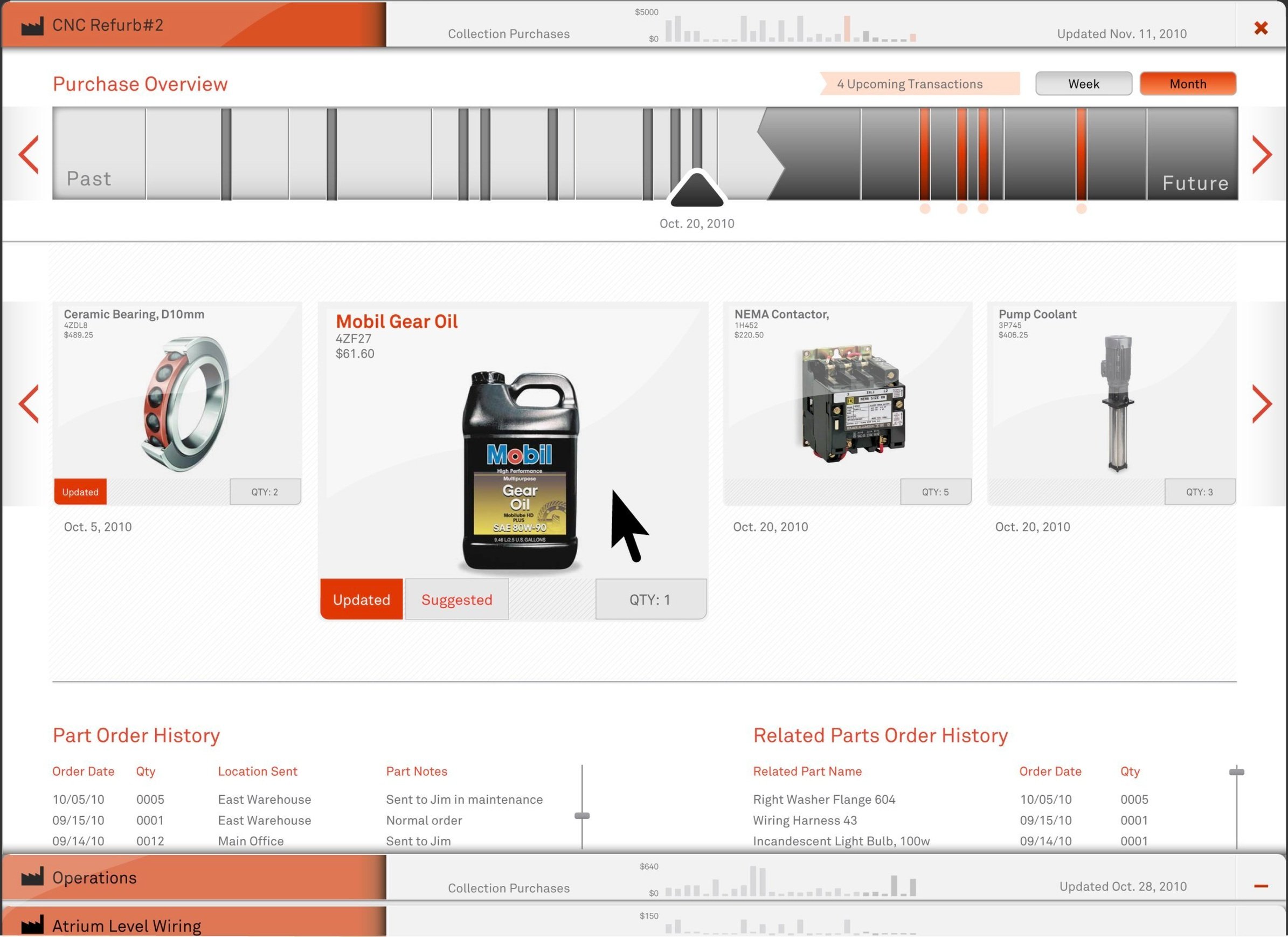Switch timeline to Month view
The height and width of the screenshot is (937, 1288).
(1187, 84)
